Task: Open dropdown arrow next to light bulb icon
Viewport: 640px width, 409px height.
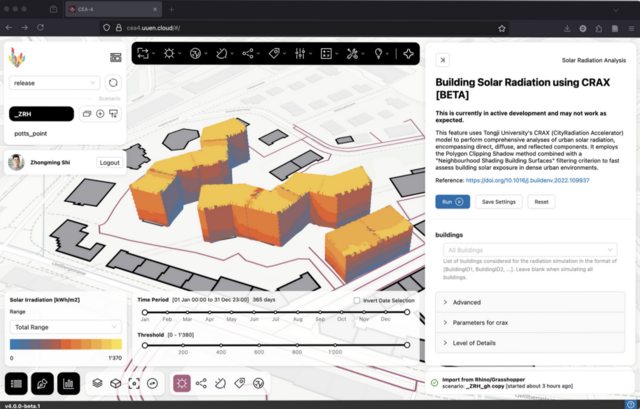Action: (x=387, y=53)
